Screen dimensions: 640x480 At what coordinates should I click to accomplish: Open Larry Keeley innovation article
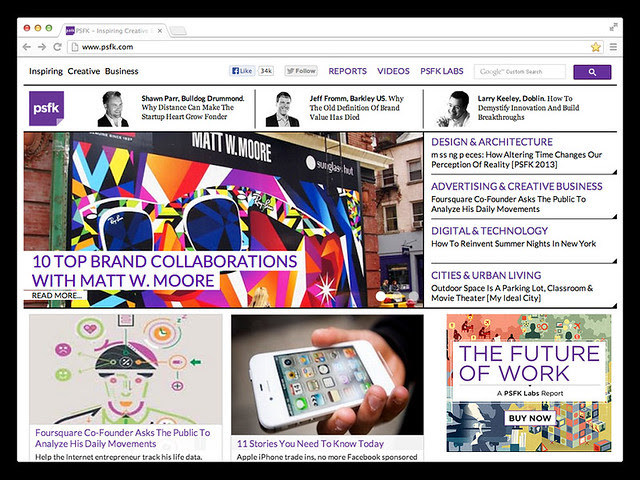(x=529, y=108)
